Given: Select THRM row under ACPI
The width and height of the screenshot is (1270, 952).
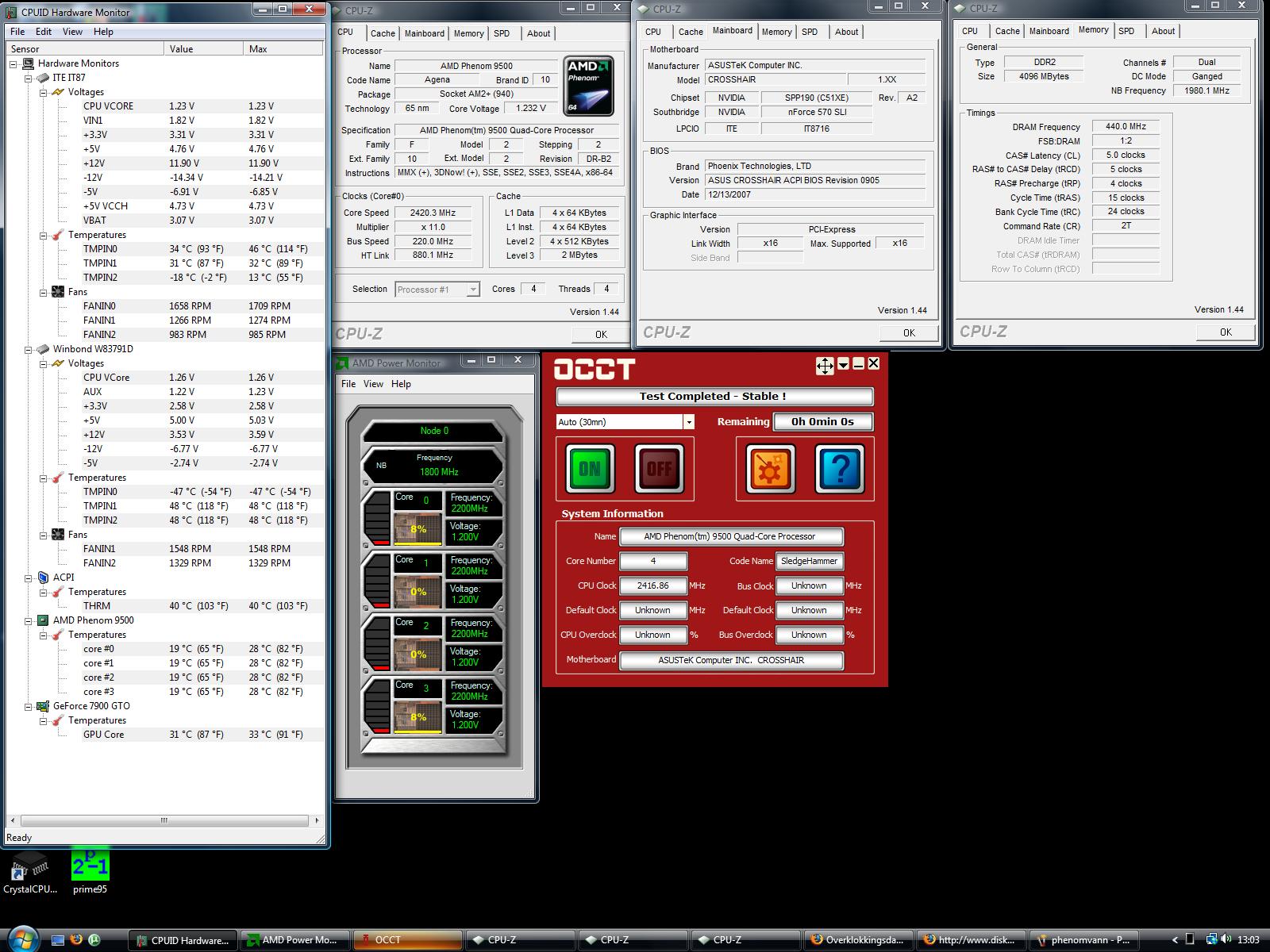Looking at the screenshot, I should tap(202, 606).
